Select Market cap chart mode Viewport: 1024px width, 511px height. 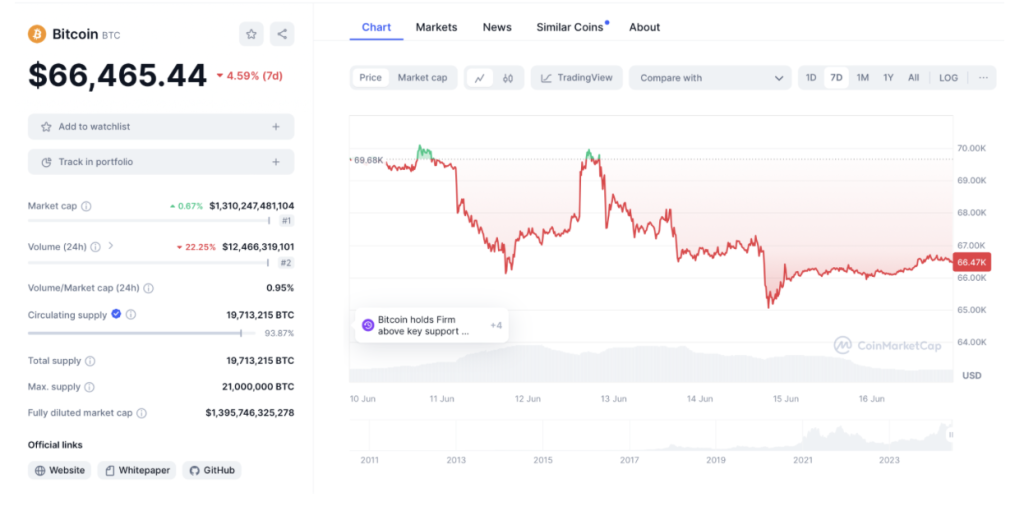tap(423, 78)
